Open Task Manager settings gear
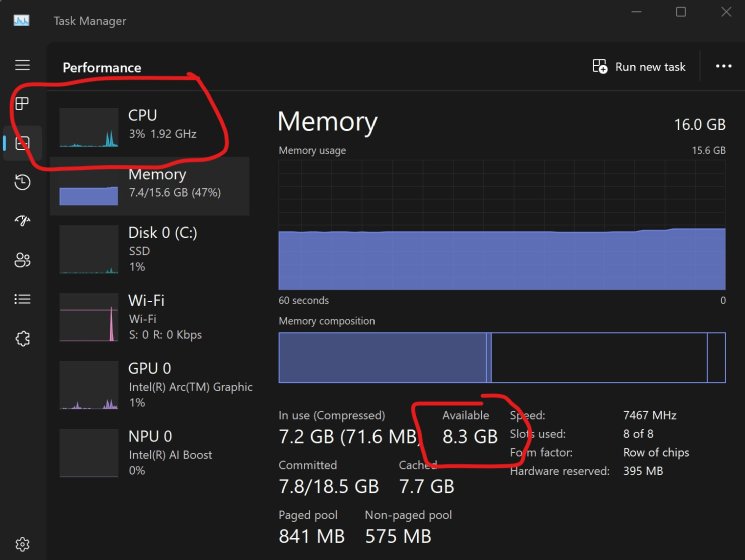Viewport: 745px width, 560px height. pyautogui.click(x=22, y=545)
